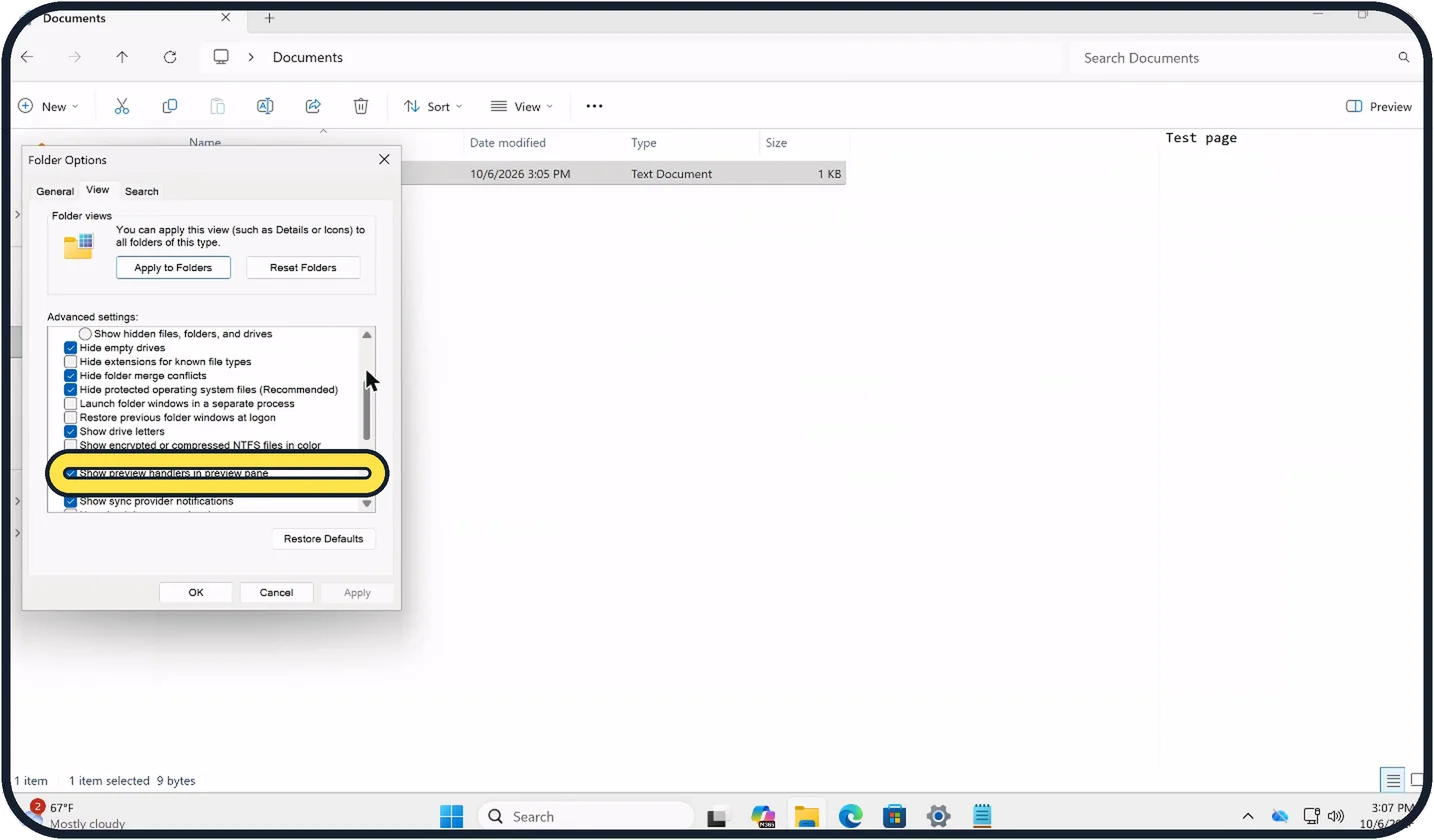Refresh the Documents folder
This screenshot has width=1434, height=840.
tap(170, 57)
